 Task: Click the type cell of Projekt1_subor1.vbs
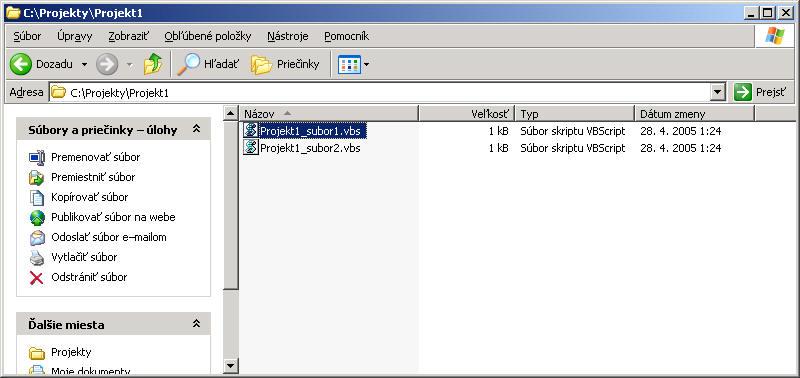pos(572,131)
